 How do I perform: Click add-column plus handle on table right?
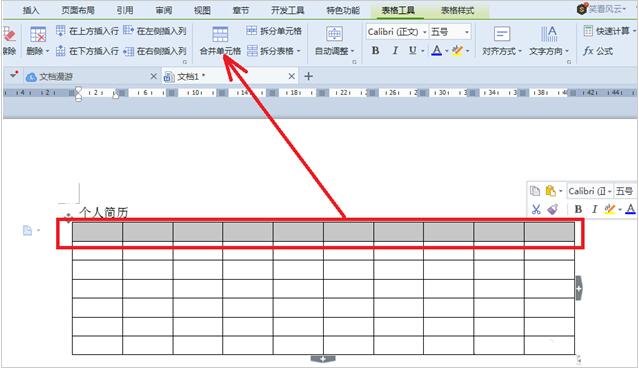pyautogui.click(x=579, y=288)
